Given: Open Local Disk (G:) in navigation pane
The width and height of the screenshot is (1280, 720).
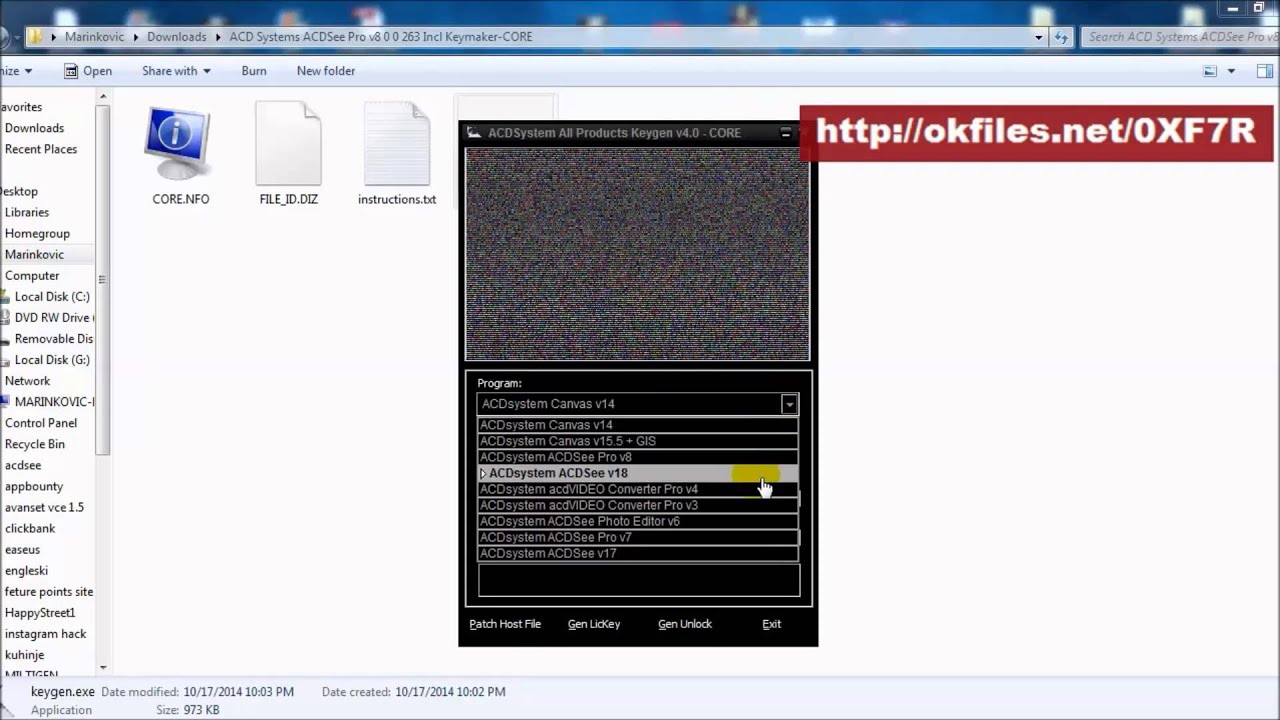Looking at the screenshot, I should coord(52,359).
